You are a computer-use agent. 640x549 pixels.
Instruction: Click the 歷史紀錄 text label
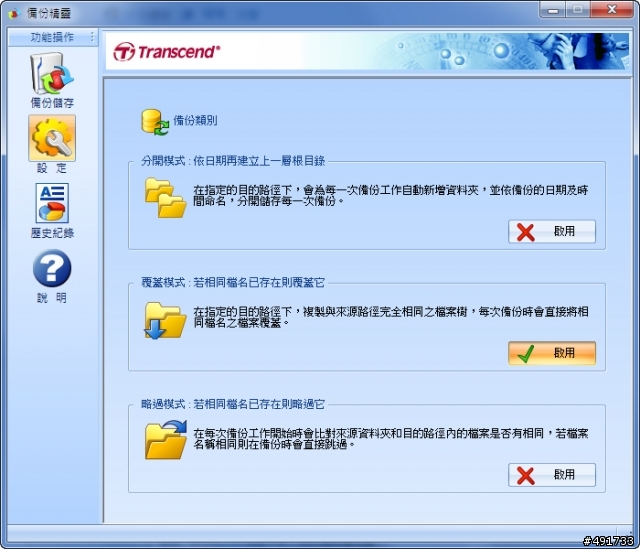tap(52, 233)
